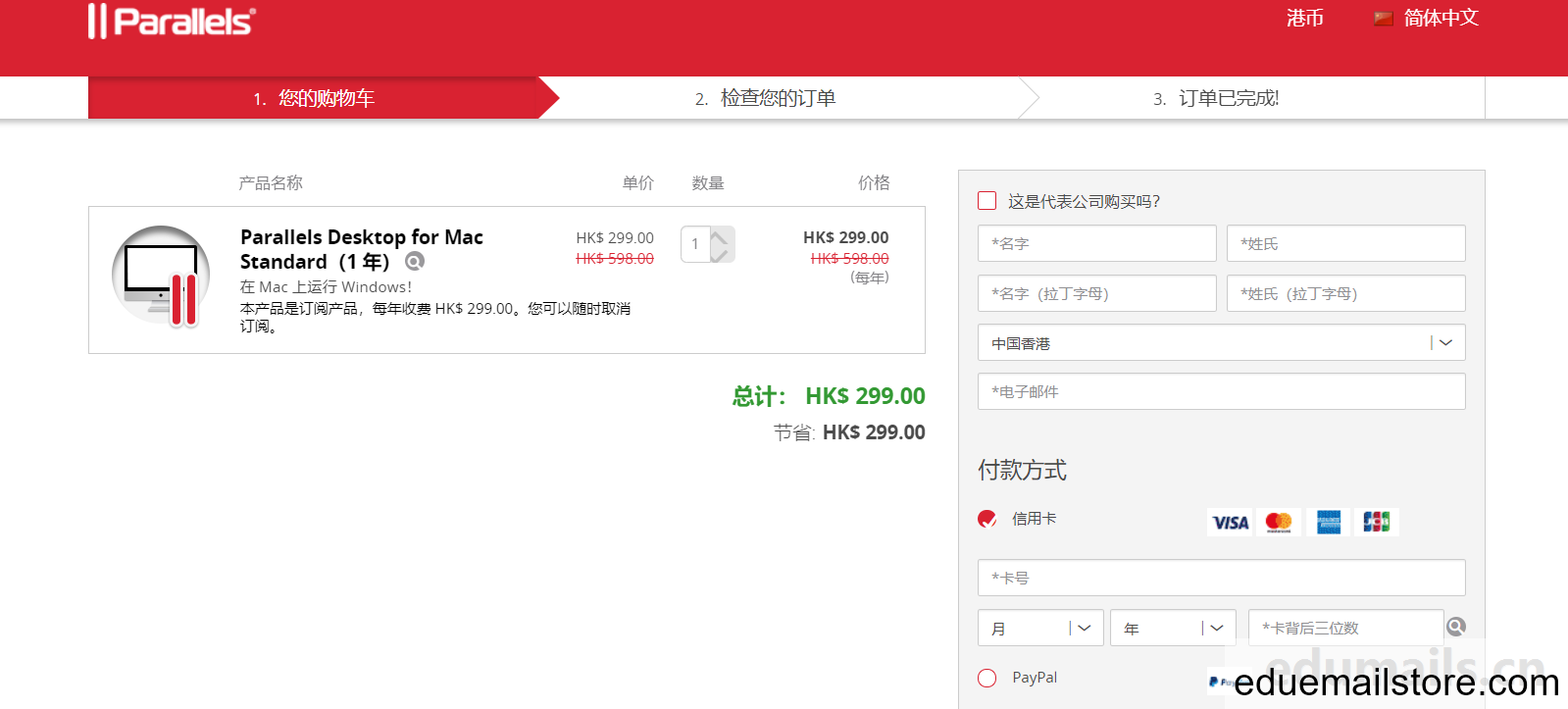The height and width of the screenshot is (709, 1568).
Task: Open the 港币 currency selector
Action: 1305,18
